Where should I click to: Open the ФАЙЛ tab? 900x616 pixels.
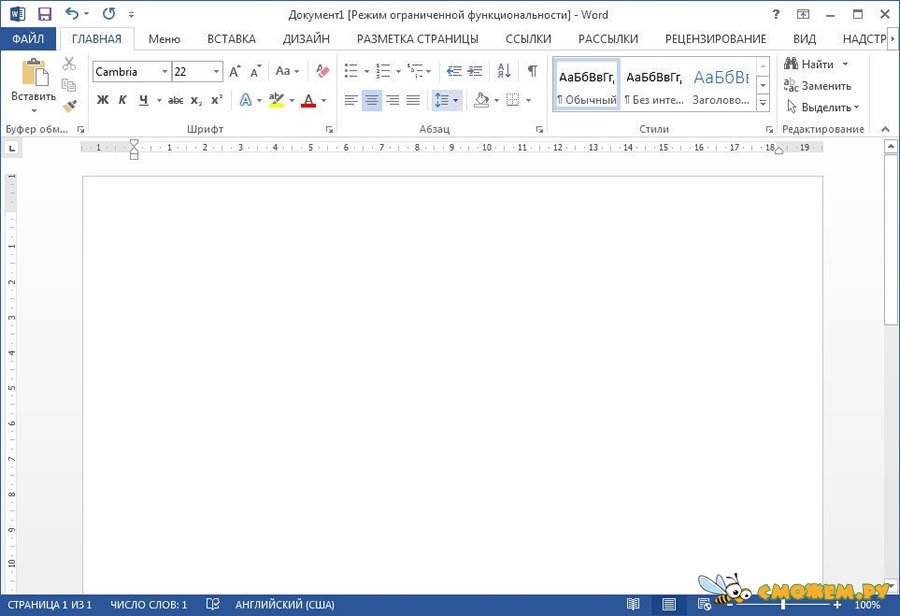pos(28,38)
